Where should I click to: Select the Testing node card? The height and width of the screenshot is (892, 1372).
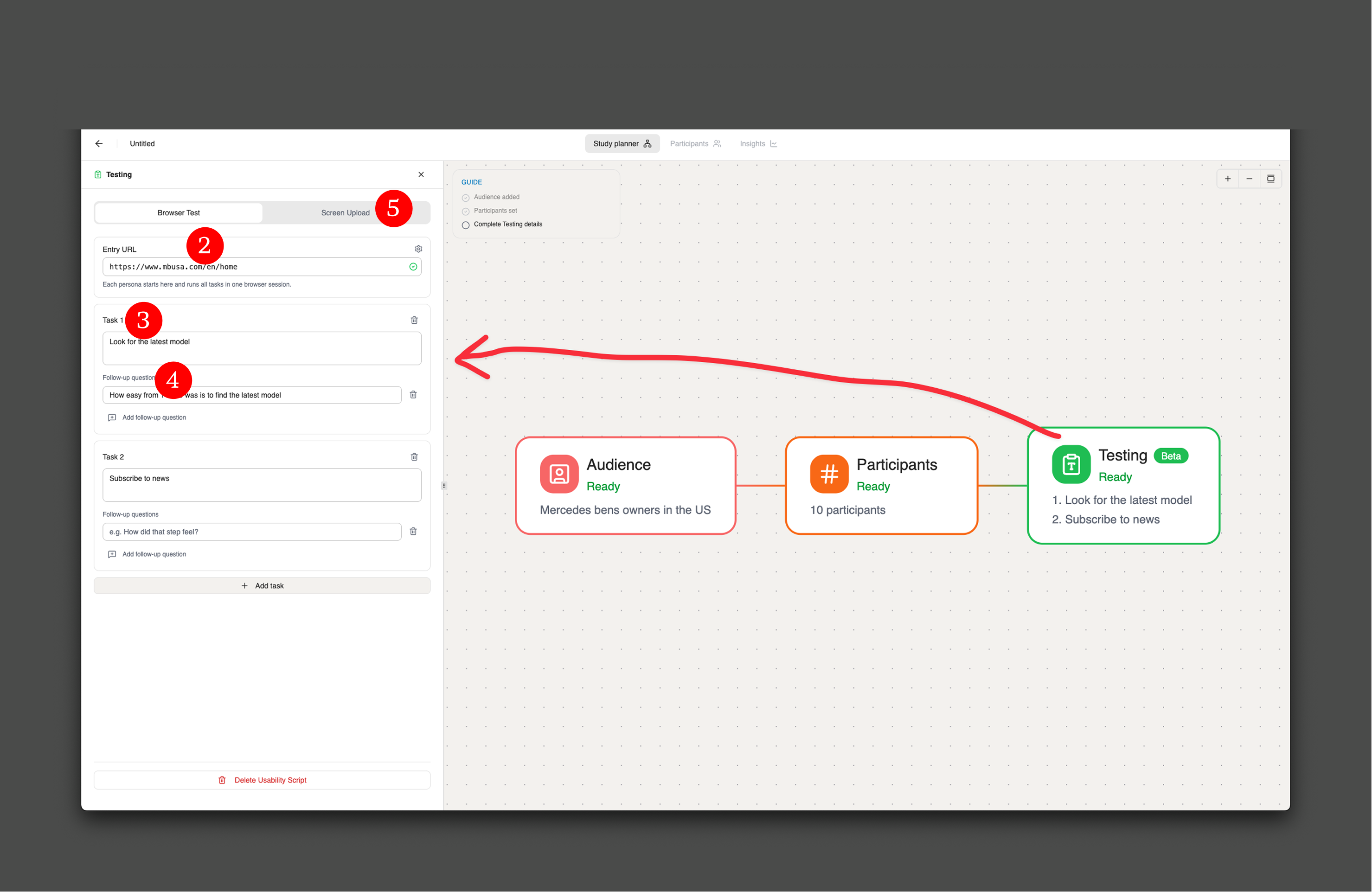point(1123,486)
